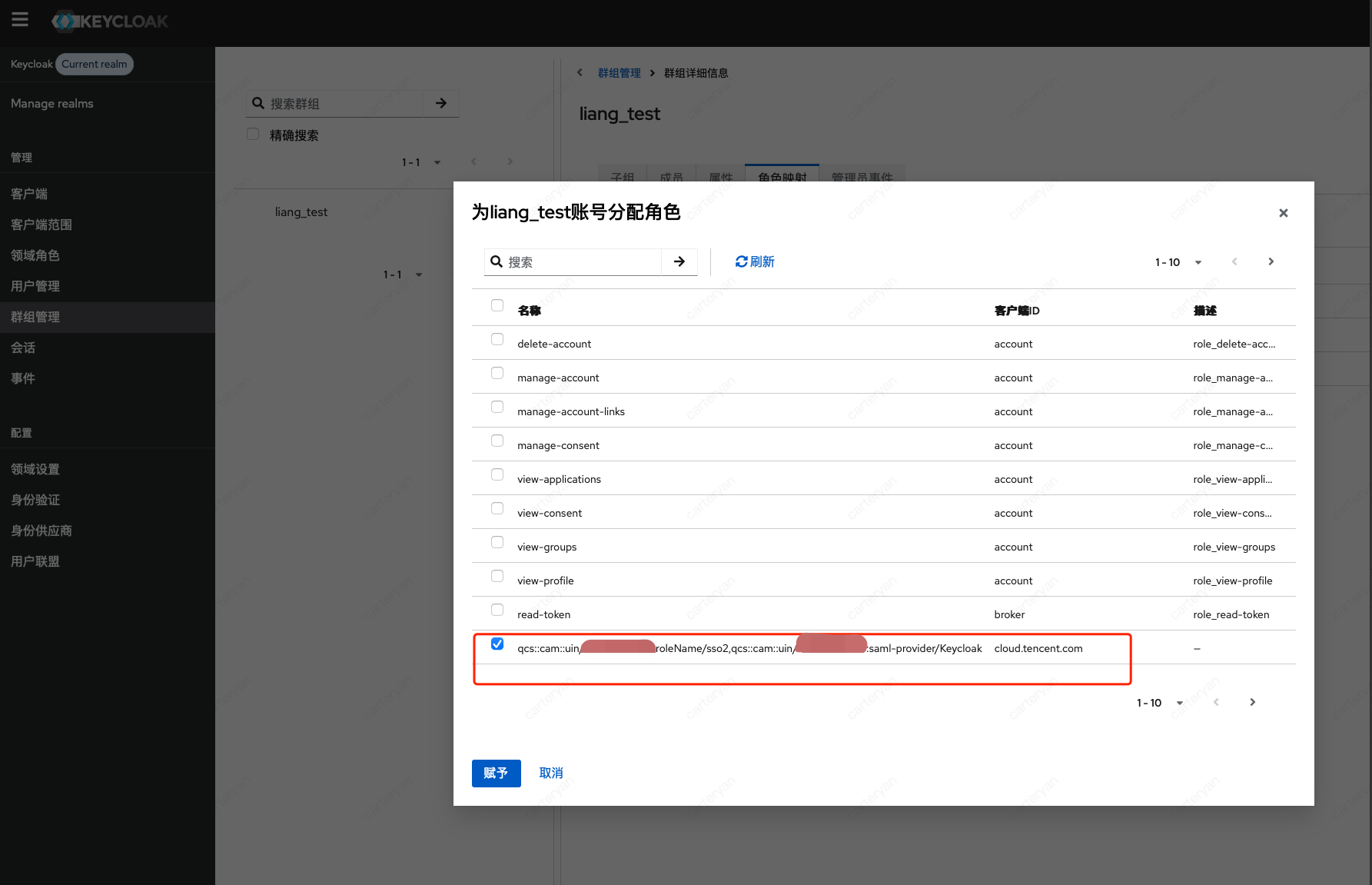Open the hamburger navigation menu
This screenshot has width=1372, height=885.
point(20,20)
